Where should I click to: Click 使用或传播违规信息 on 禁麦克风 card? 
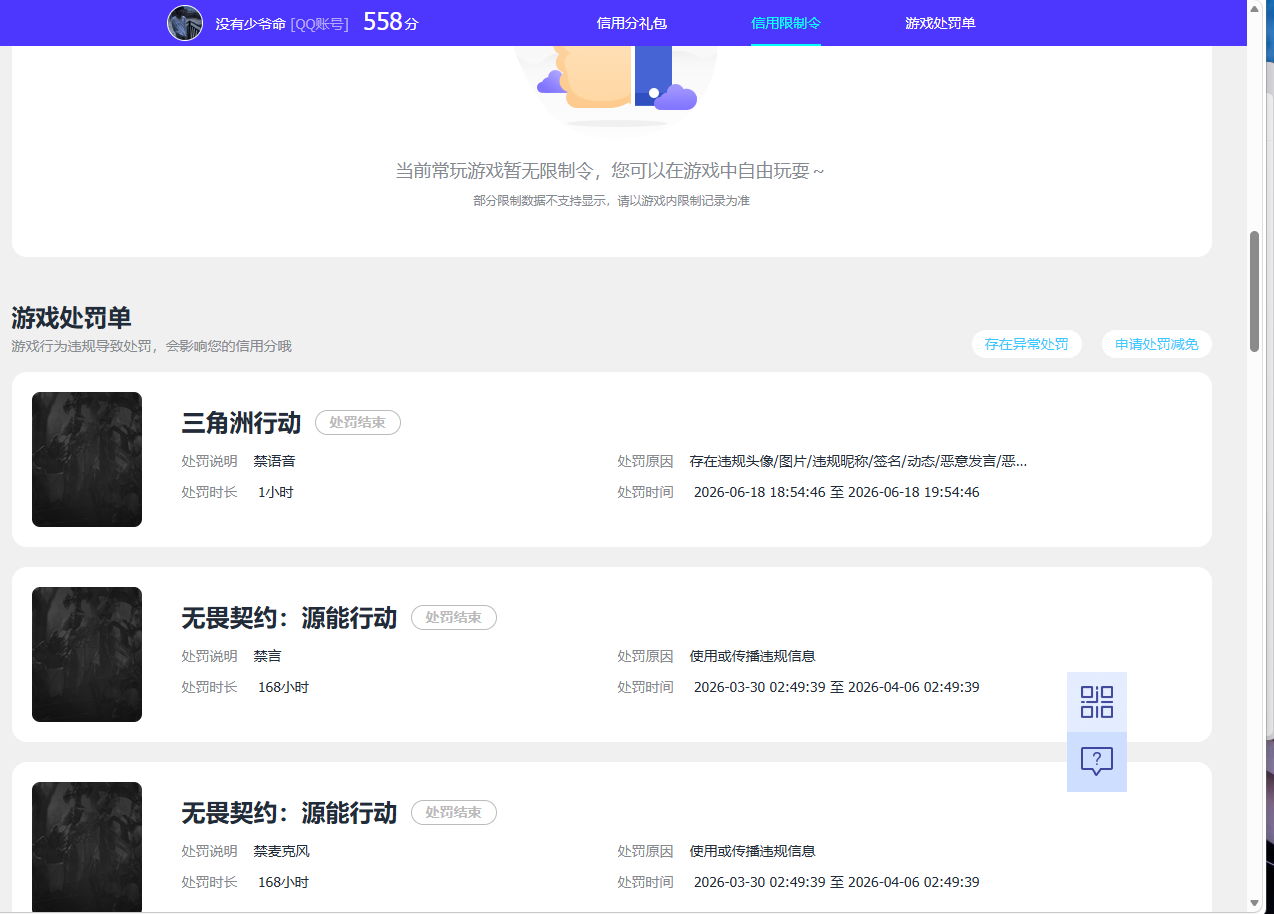[x=752, y=851]
